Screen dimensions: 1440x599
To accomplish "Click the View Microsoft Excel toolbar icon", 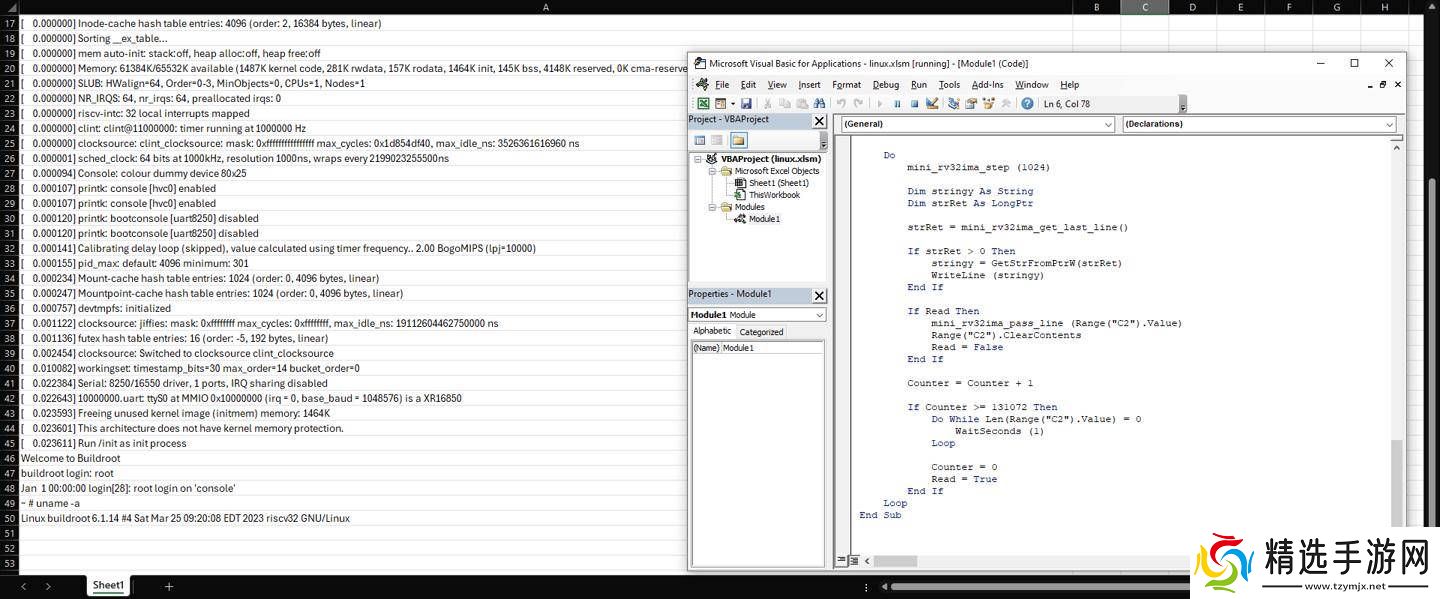I will point(703,103).
